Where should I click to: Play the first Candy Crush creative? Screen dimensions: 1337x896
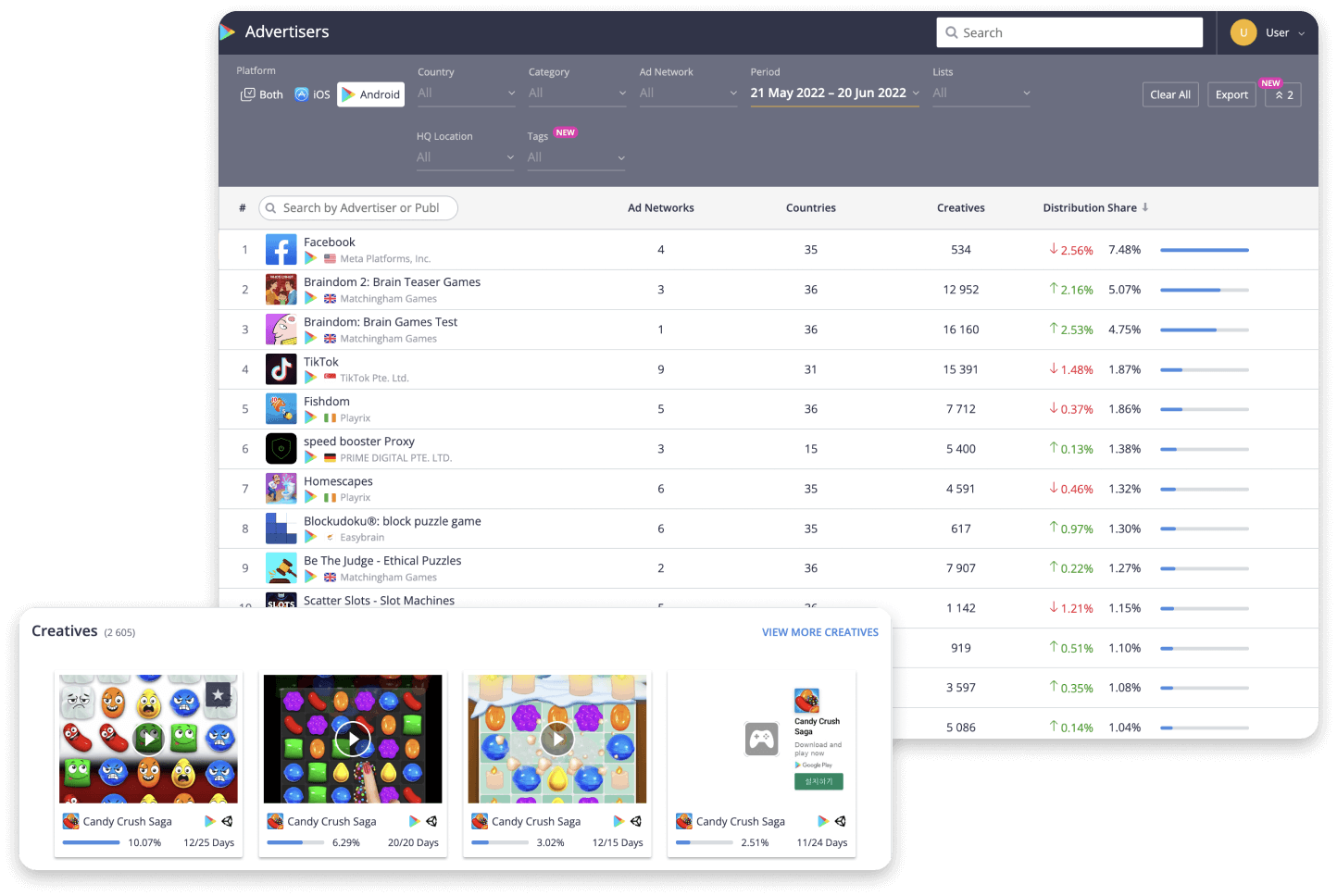point(148,739)
